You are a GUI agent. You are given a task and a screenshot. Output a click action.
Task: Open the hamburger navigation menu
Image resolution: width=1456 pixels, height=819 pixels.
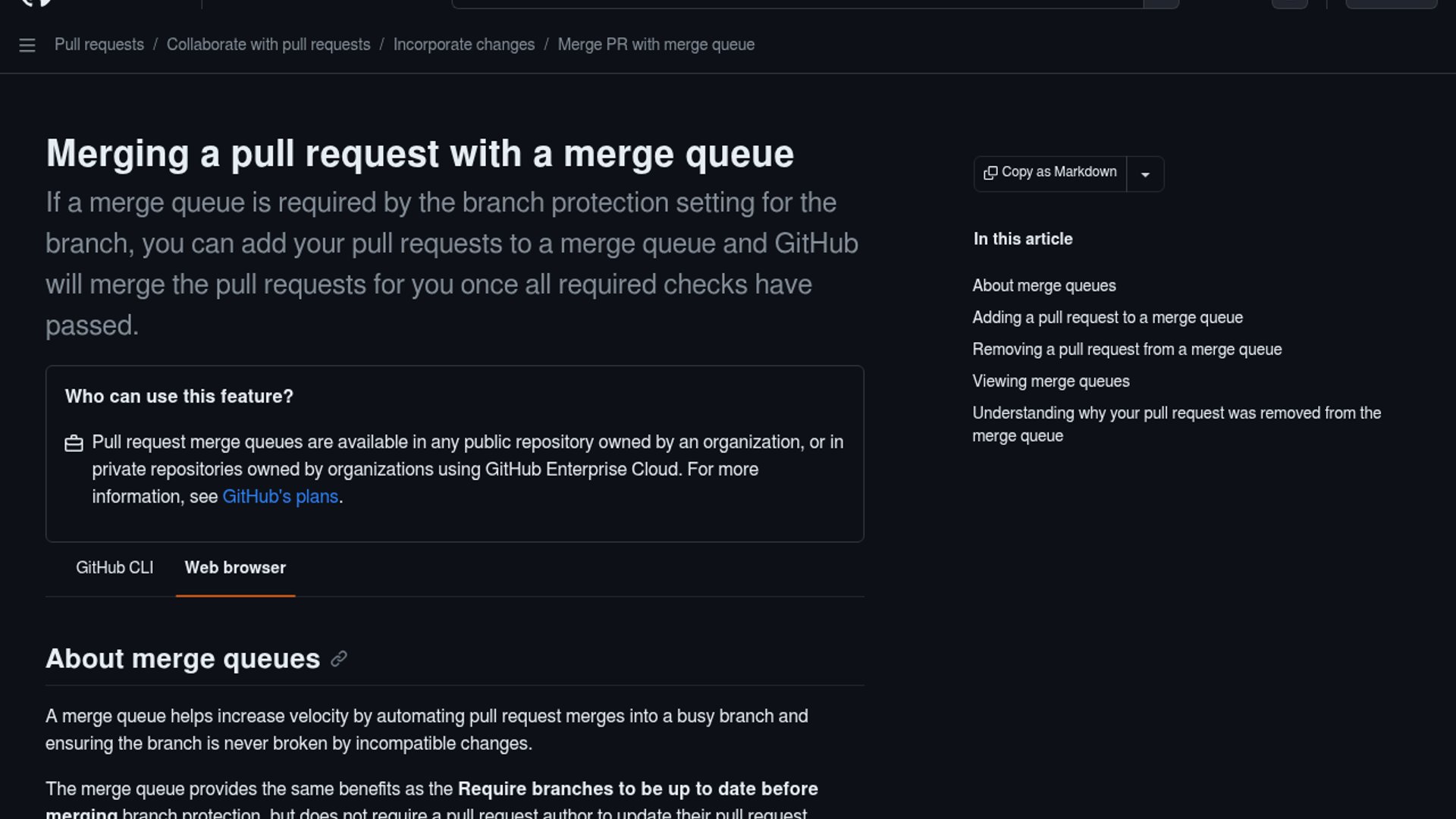(27, 45)
